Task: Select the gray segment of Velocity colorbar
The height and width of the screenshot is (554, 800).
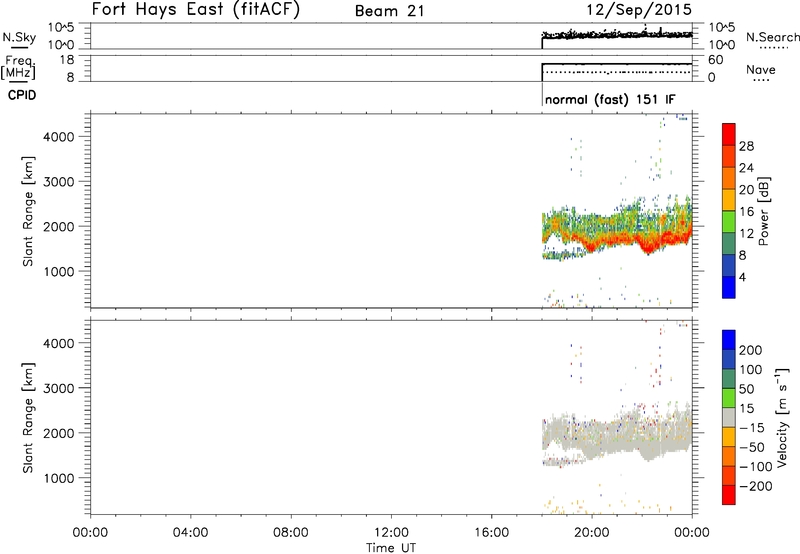Action: [729, 417]
